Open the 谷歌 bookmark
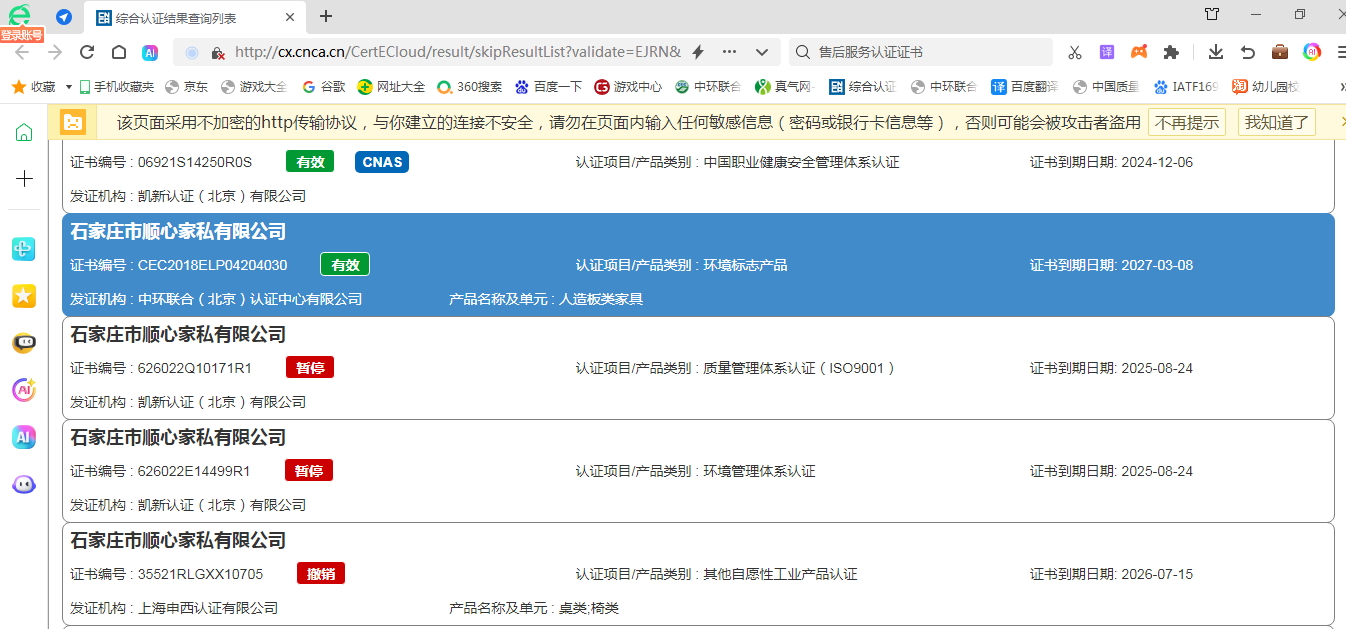Image resolution: width=1346 pixels, height=629 pixels. tap(324, 87)
